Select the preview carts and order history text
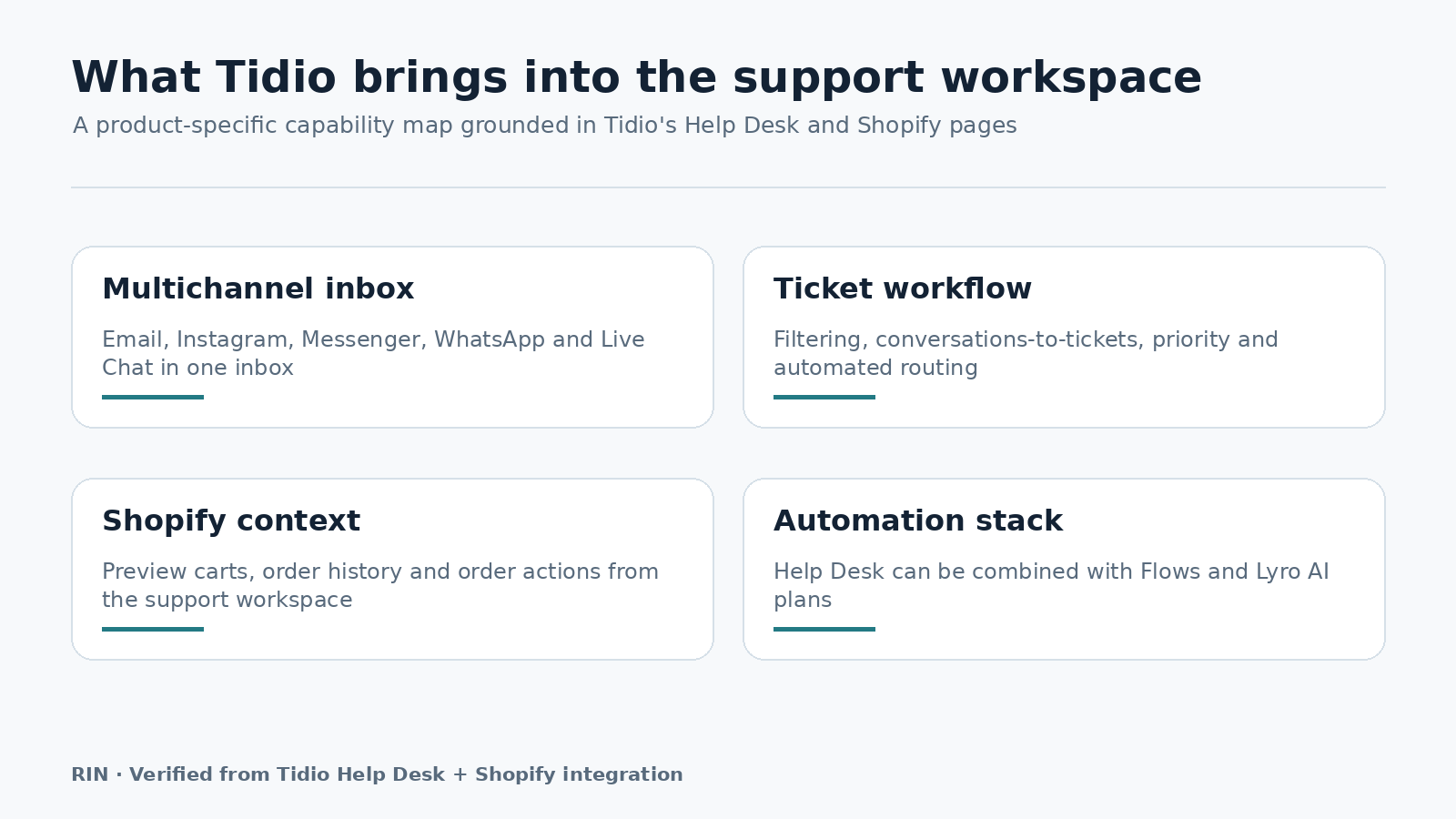Screen dimensions: 1456x819 [380, 585]
